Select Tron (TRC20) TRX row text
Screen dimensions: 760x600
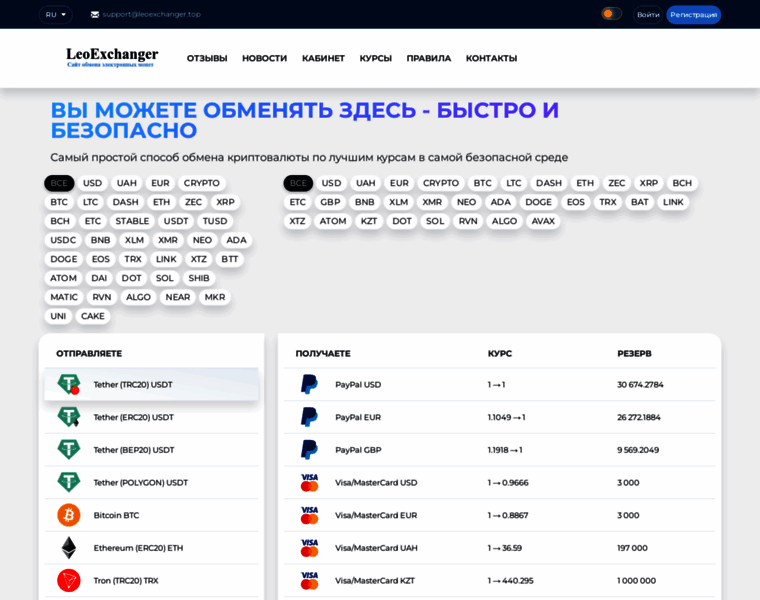pyautogui.click(x=126, y=581)
